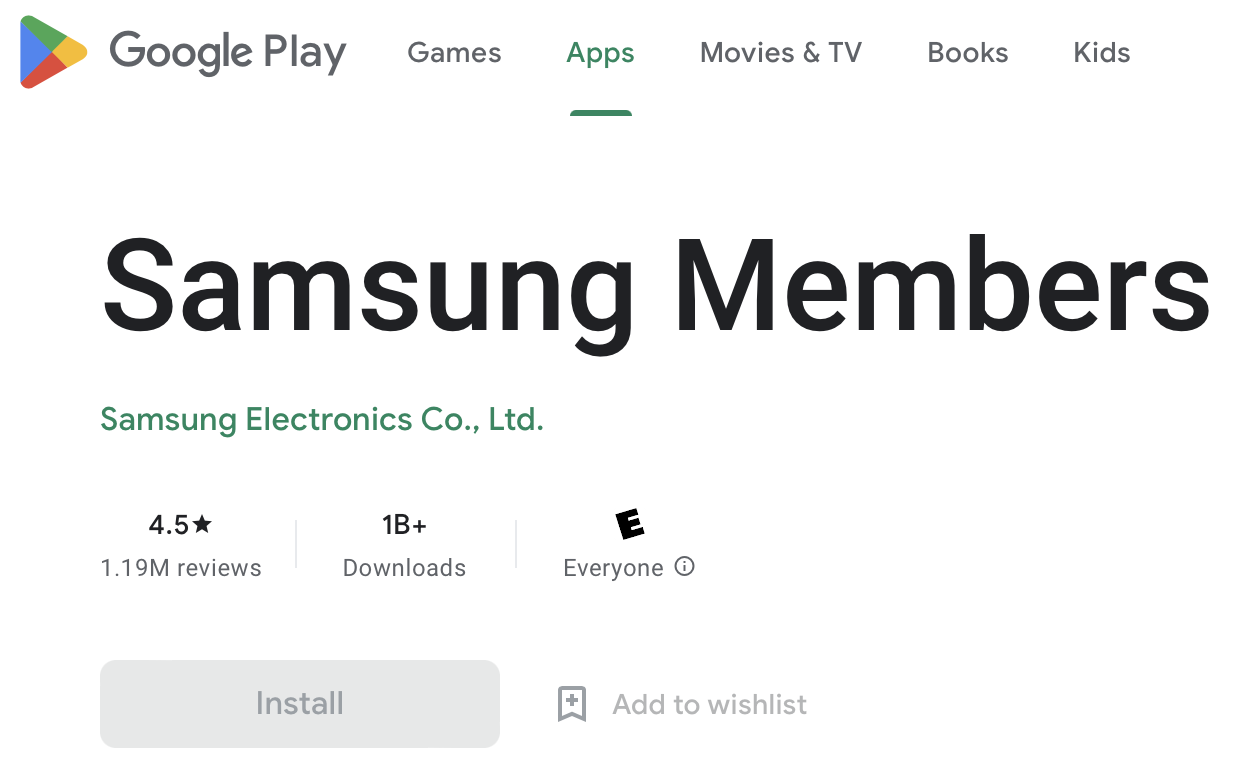Click the wishlist bookmark icon
Image resolution: width=1252 pixels, height=776 pixels.
(571, 704)
